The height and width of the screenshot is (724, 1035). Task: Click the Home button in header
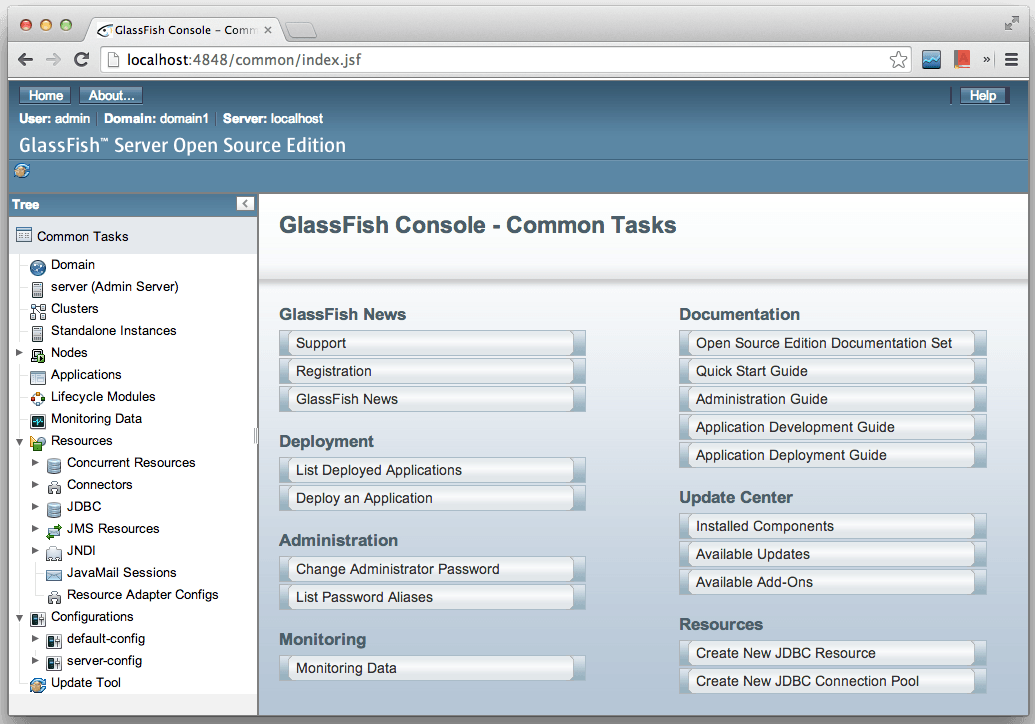(x=46, y=96)
